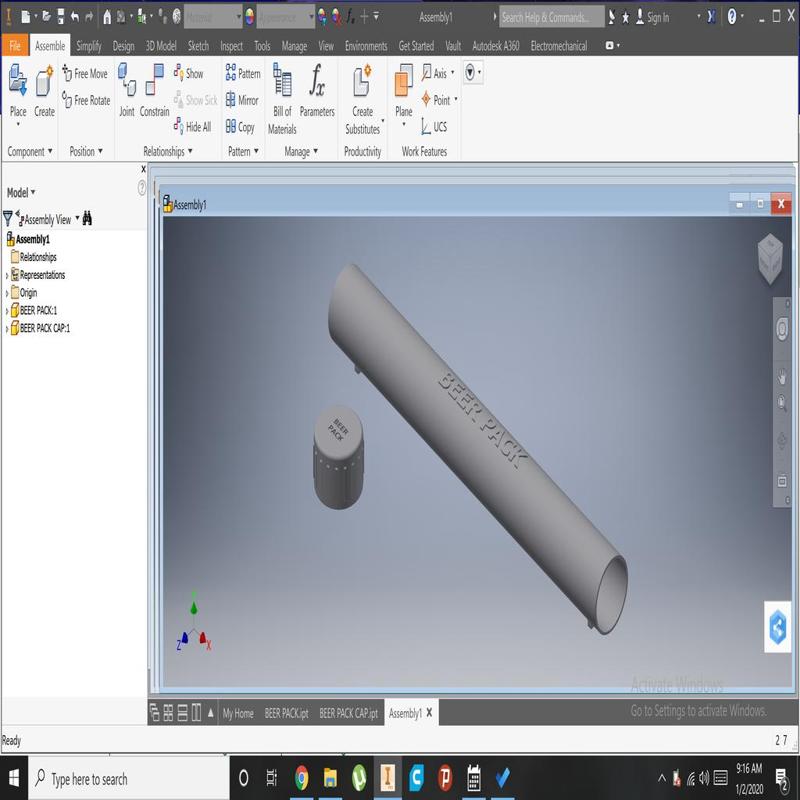This screenshot has height=800, width=800.
Task: Click the Undo arrow in quick access toolbar
Action: pyautogui.click(x=75, y=17)
